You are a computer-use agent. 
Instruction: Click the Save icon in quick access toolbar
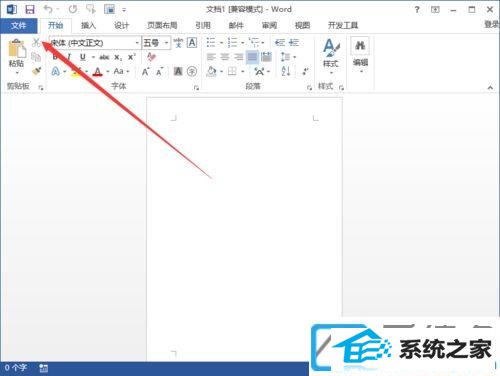tap(30, 9)
